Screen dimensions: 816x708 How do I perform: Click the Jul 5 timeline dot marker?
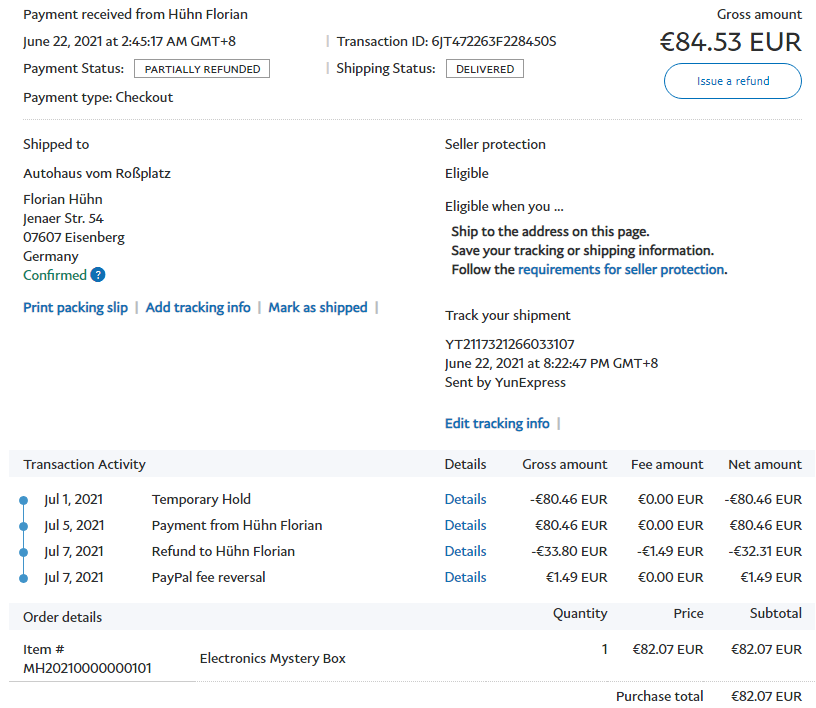[23, 526]
